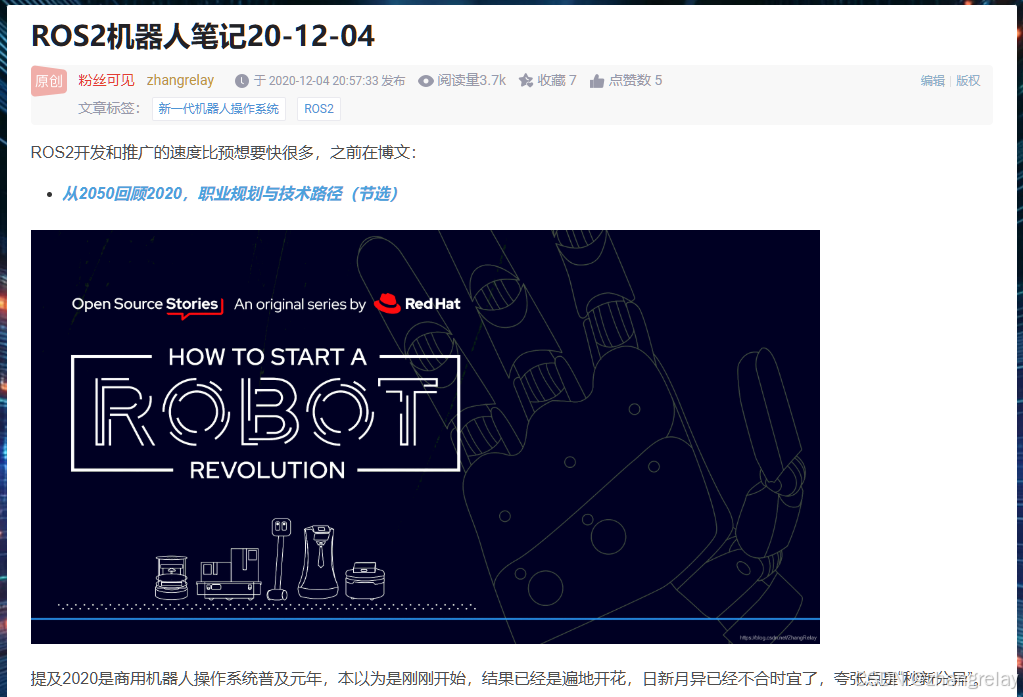The height and width of the screenshot is (697, 1023).
Task: Click the eye read-count icon
Action: click(x=425, y=81)
